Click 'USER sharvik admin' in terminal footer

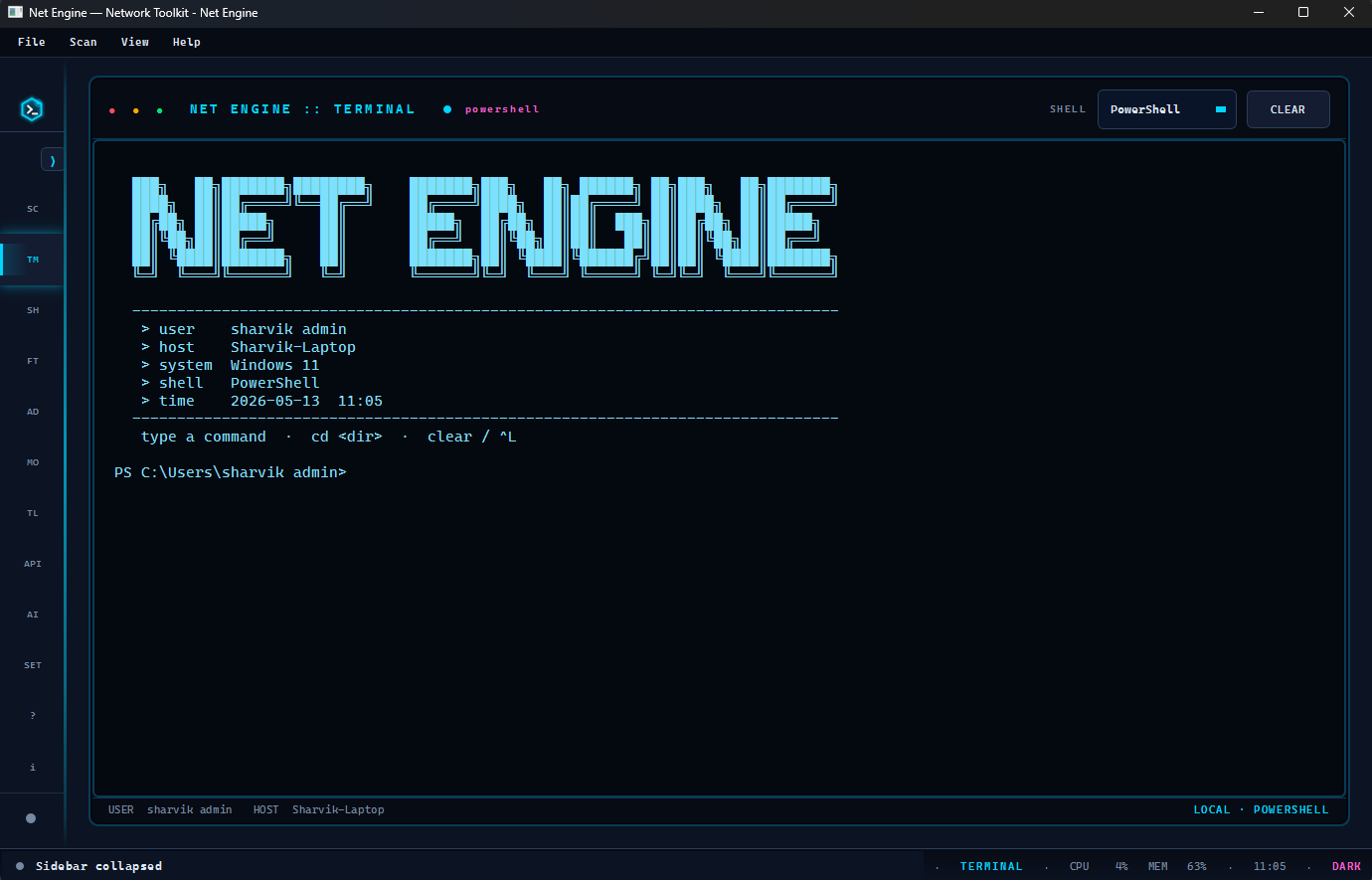click(x=170, y=809)
